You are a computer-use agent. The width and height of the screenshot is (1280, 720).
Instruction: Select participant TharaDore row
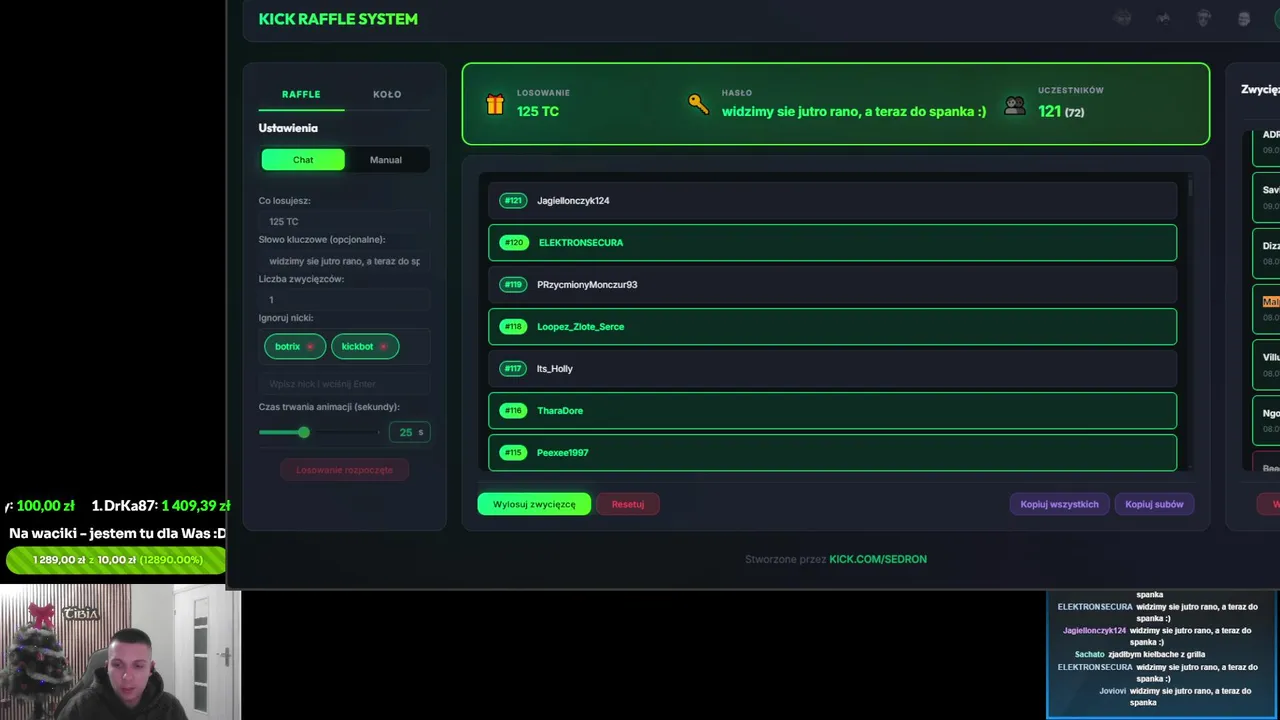pyautogui.click(x=832, y=411)
